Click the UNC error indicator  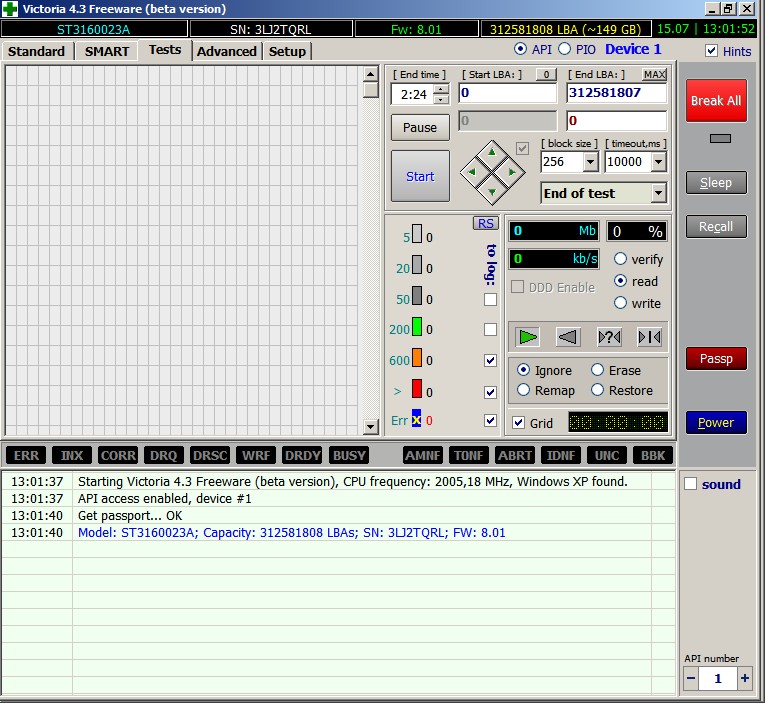pos(607,456)
